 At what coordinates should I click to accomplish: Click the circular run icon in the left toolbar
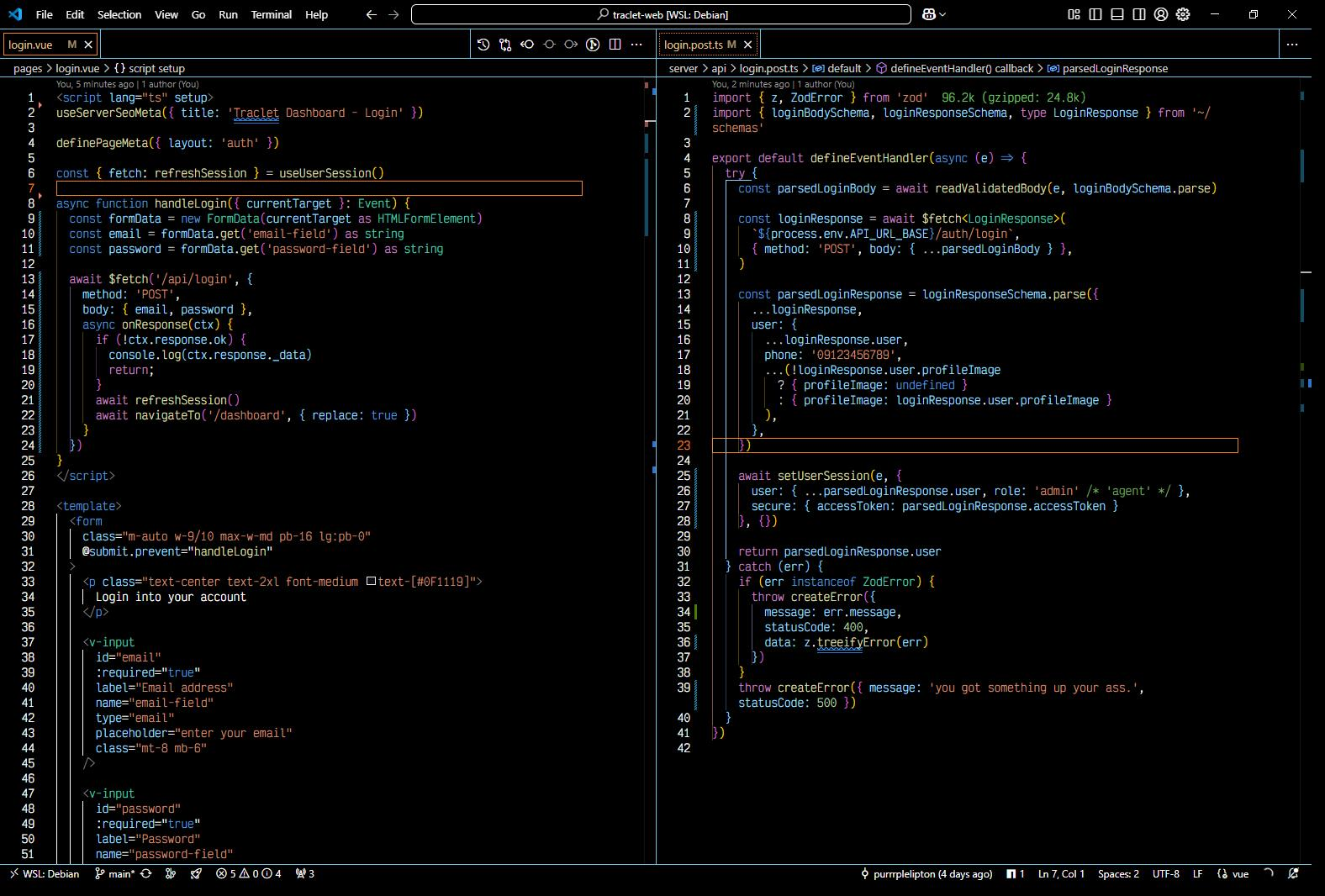pyautogui.click(x=593, y=45)
